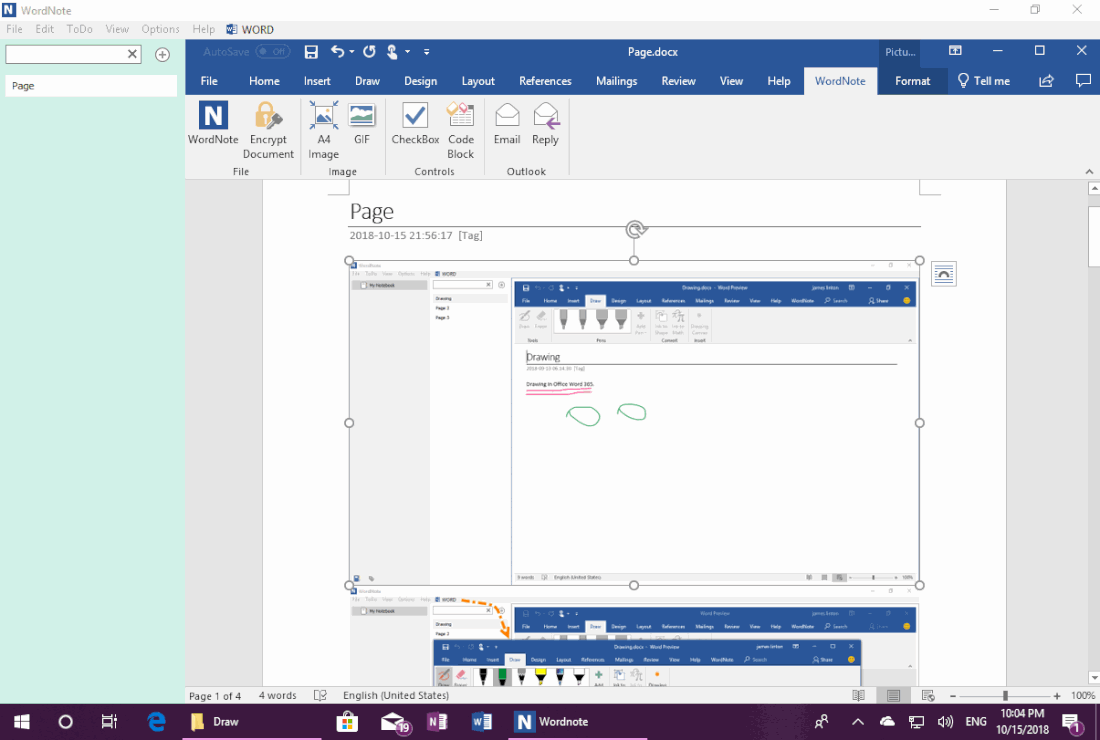Switch to Print Layout view
The image size is (1100, 740).
click(x=893, y=696)
